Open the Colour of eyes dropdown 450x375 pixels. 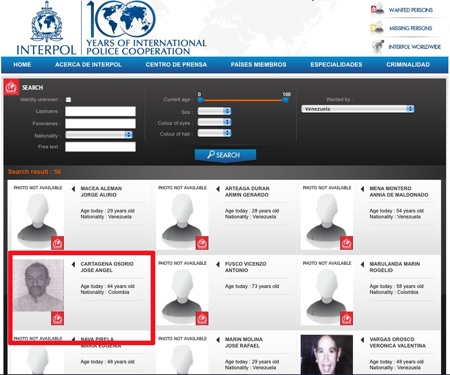coord(214,122)
